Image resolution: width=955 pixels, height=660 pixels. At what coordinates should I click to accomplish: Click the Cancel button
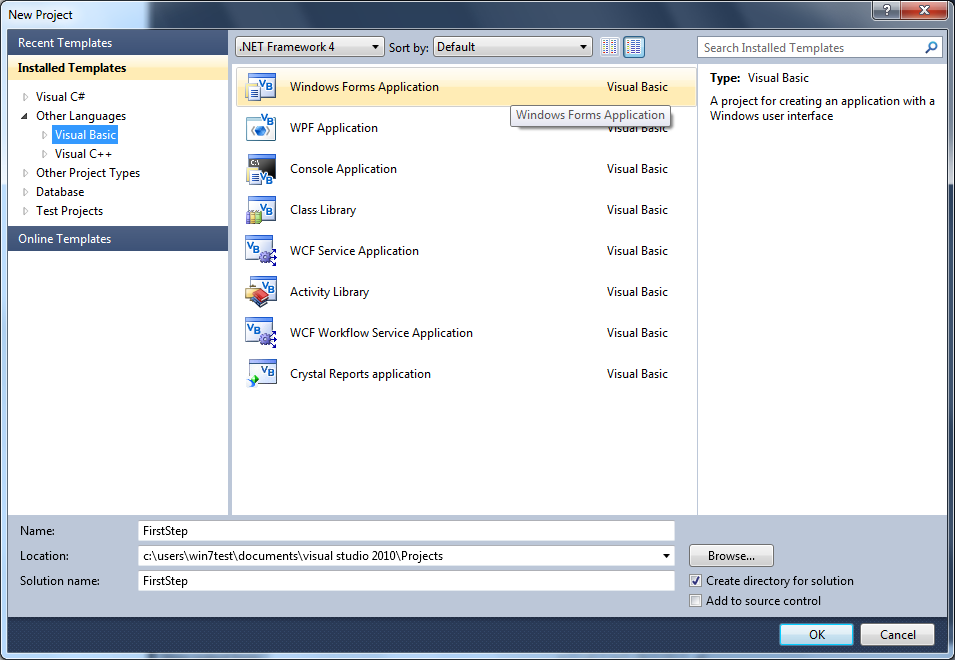coord(897,634)
